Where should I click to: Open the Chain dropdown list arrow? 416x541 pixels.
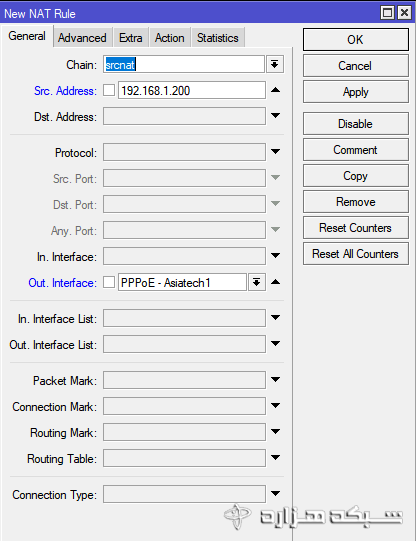[x=275, y=64]
